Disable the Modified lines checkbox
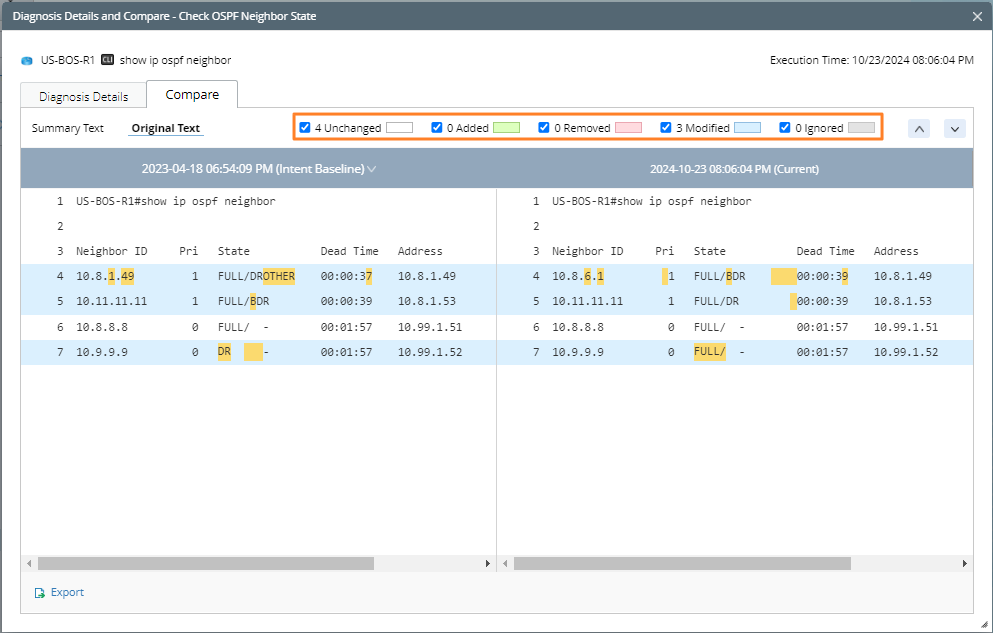The height and width of the screenshot is (633, 993). (x=666, y=128)
